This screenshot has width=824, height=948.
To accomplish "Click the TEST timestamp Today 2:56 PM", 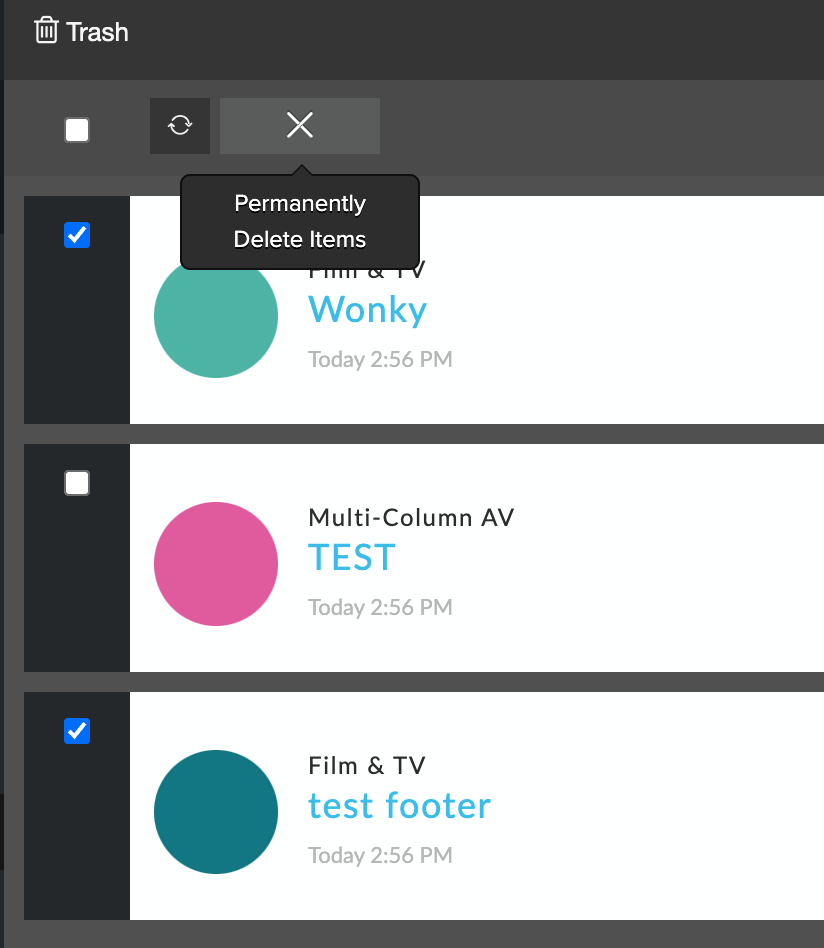I will pyautogui.click(x=380, y=608).
